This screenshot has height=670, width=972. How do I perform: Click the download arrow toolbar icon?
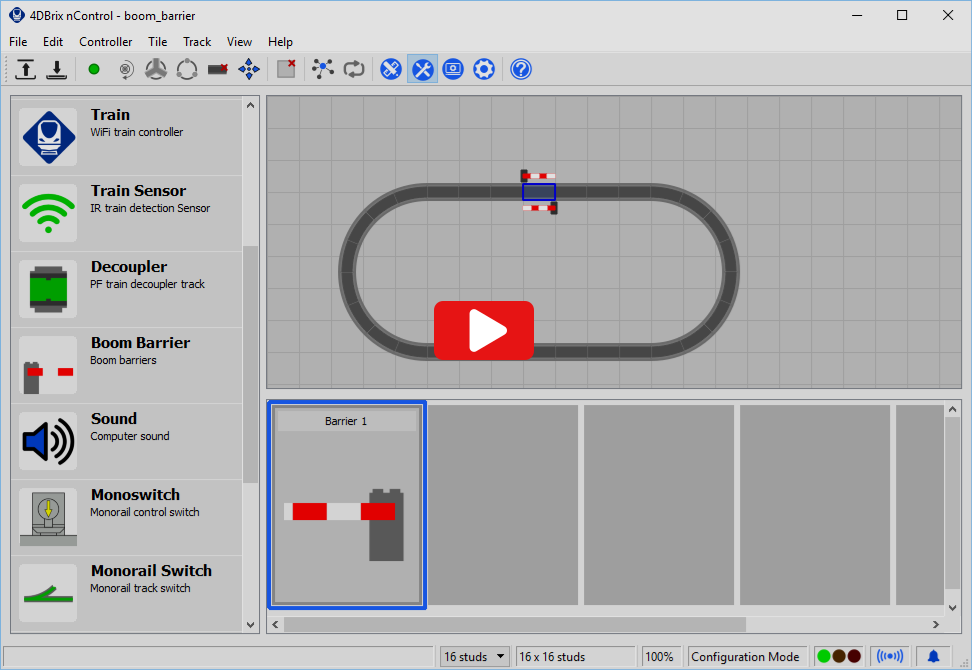click(56, 69)
